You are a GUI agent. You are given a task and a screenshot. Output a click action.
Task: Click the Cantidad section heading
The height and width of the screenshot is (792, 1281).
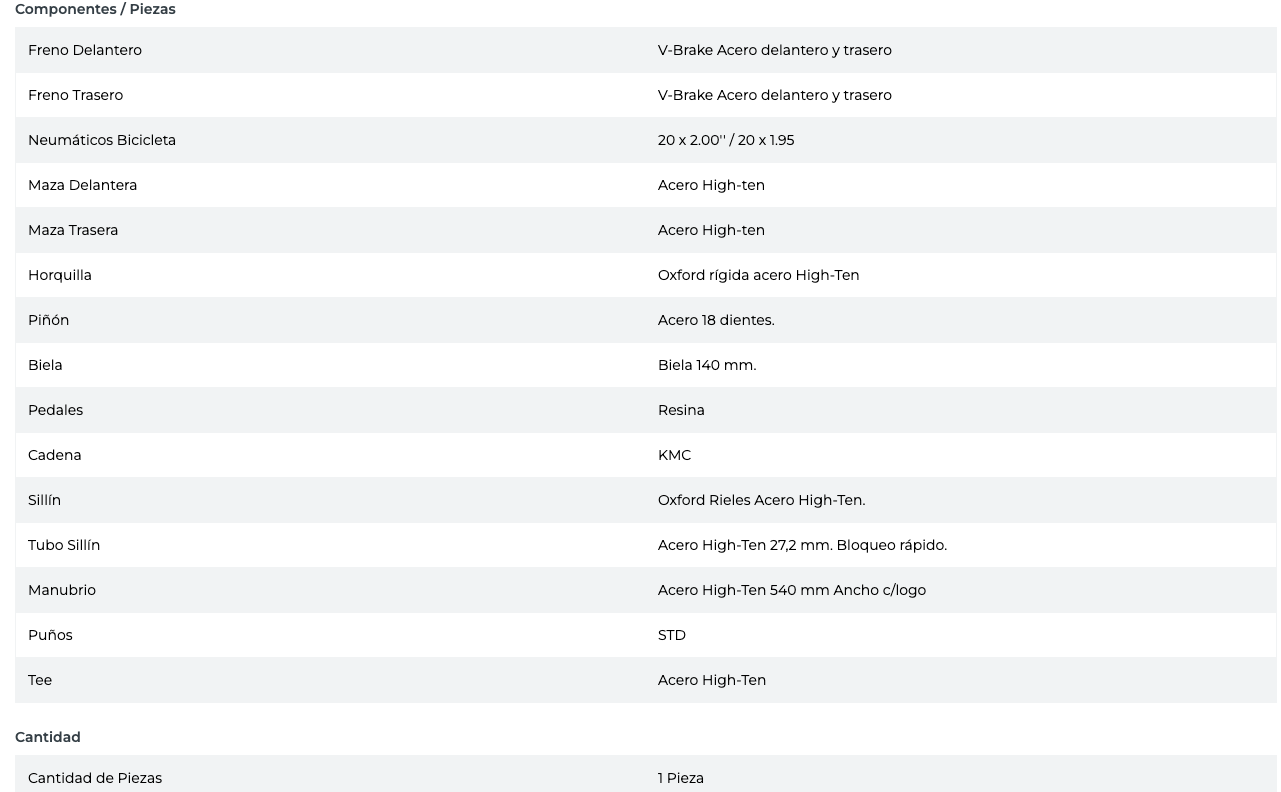(48, 737)
